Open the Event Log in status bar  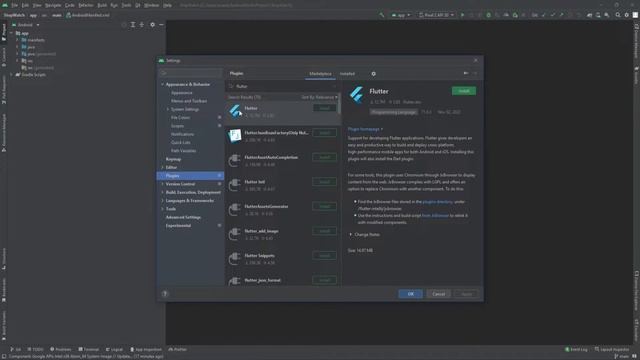(576, 349)
